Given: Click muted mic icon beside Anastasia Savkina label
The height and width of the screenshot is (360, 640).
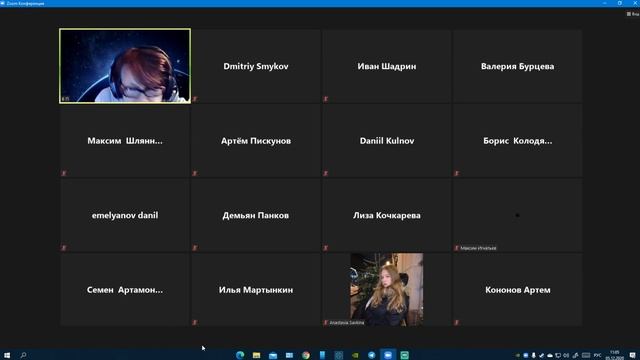Looking at the screenshot, I should (x=326, y=322).
